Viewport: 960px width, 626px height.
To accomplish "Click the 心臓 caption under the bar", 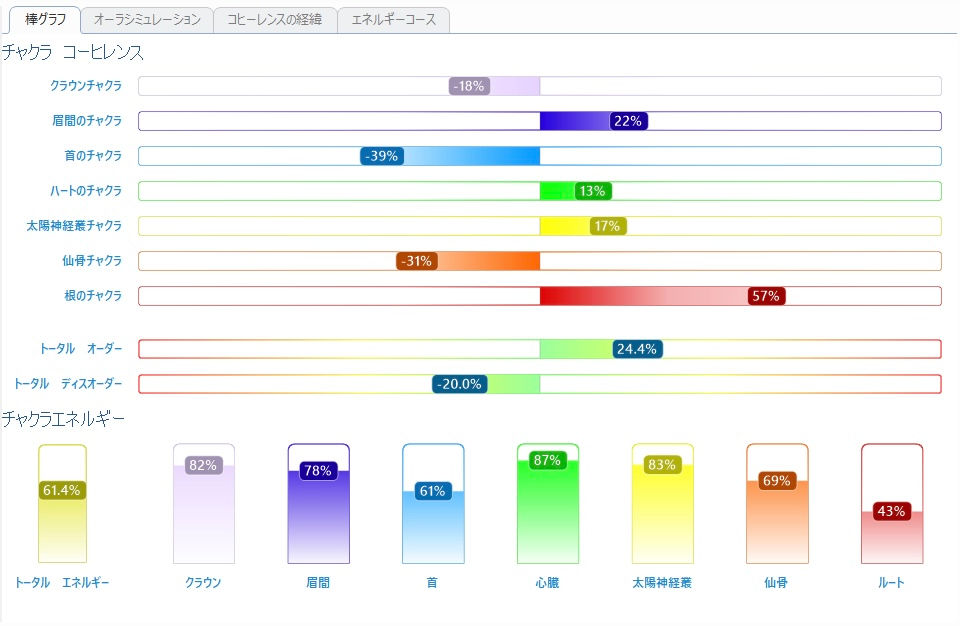I will [547, 583].
